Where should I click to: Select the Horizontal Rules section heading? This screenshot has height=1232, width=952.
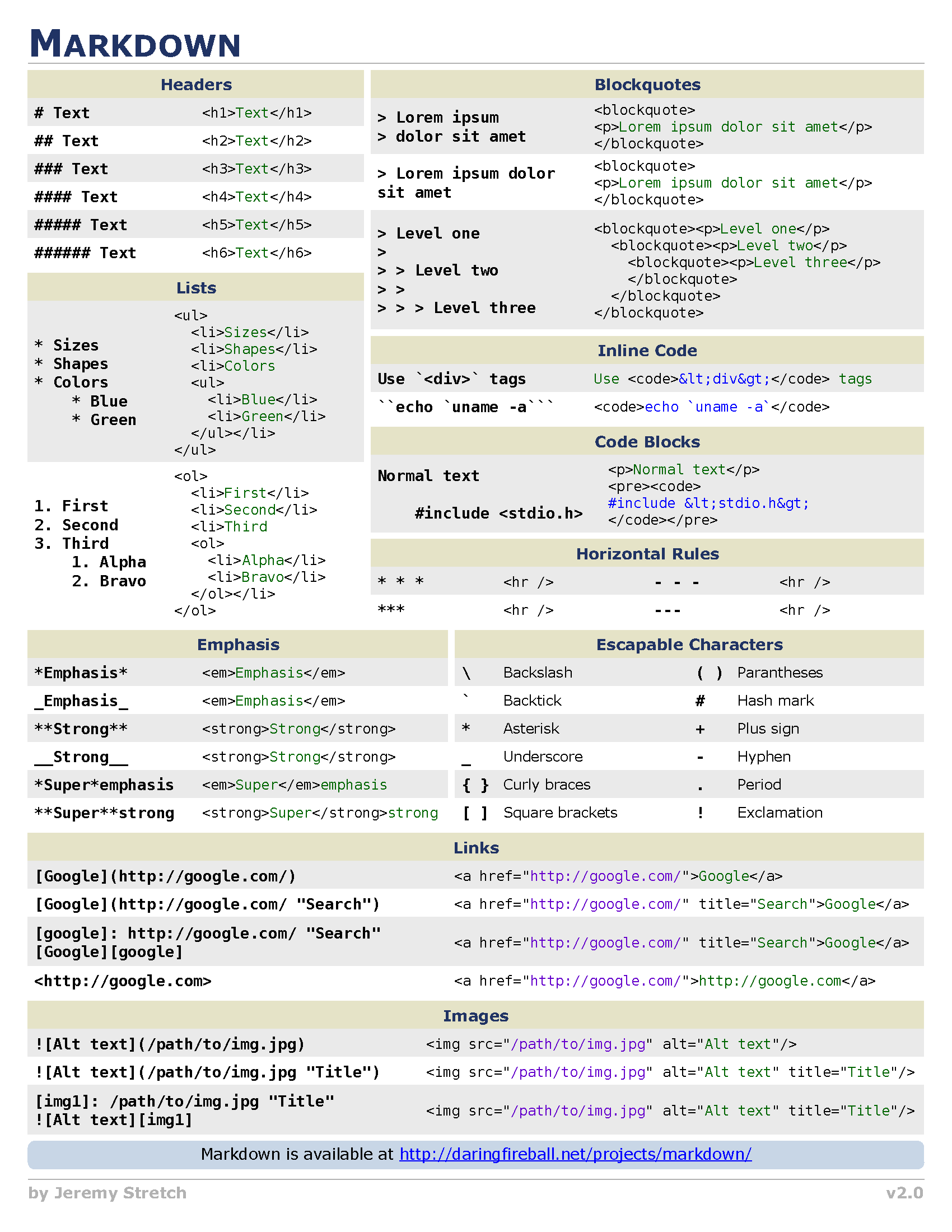647,553
